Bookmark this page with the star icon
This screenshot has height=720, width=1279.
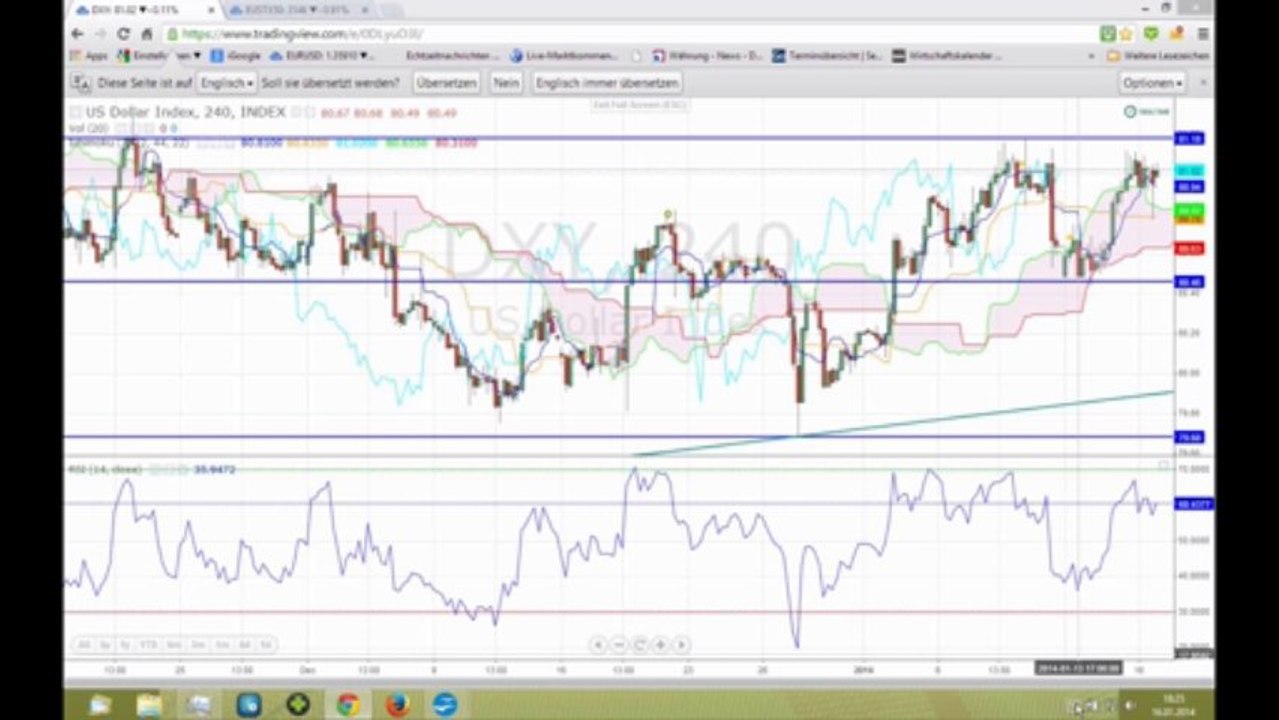pos(1127,33)
